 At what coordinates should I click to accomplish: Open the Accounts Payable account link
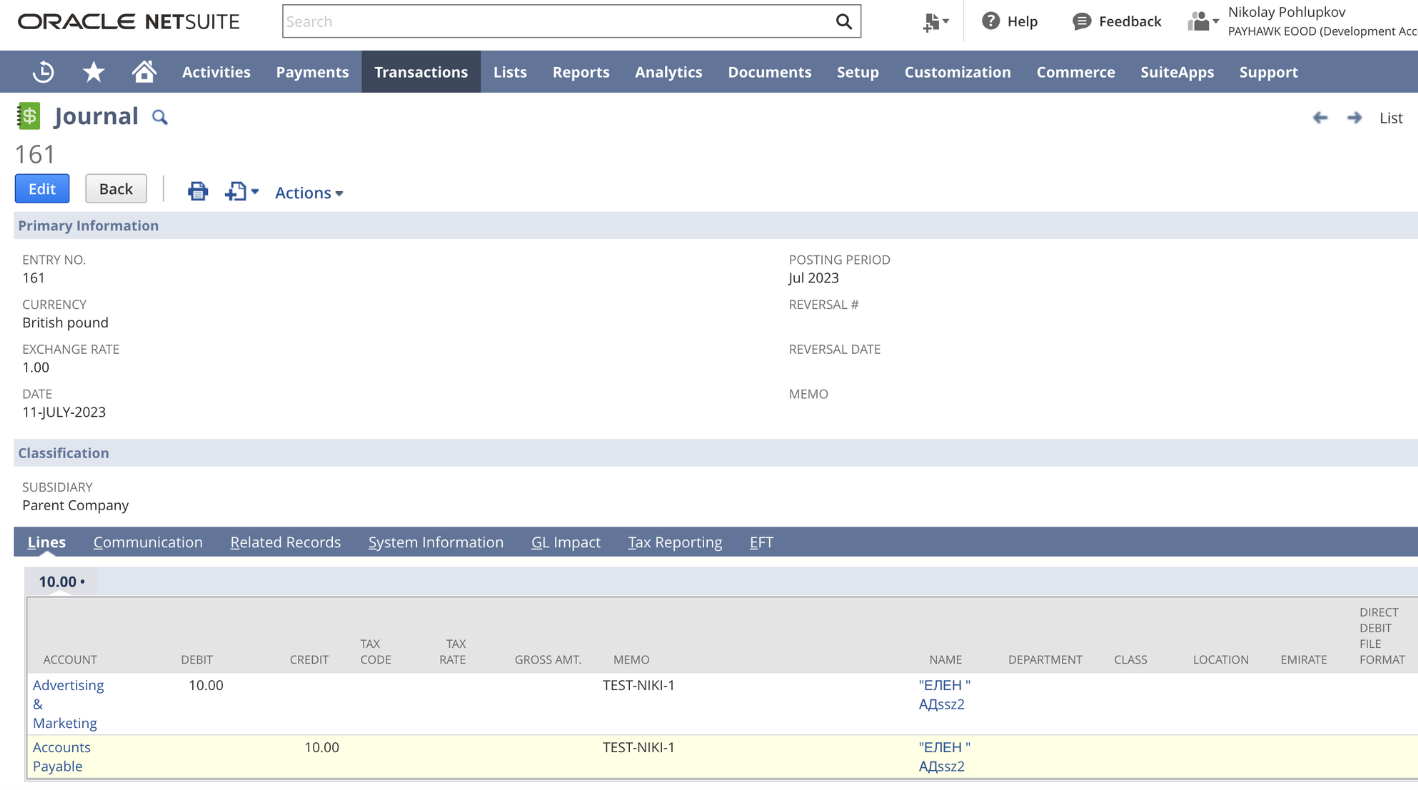point(62,757)
